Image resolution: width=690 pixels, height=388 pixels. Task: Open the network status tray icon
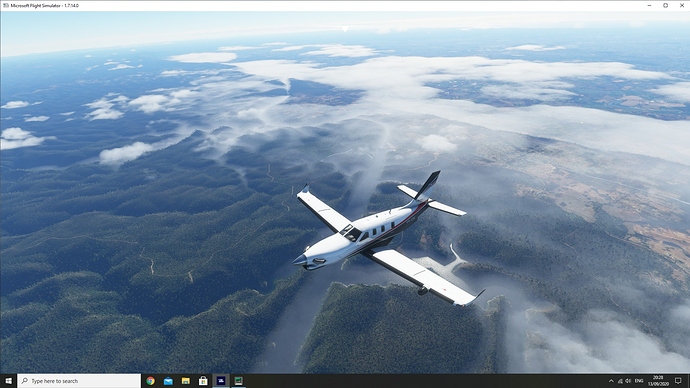pos(620,381)
